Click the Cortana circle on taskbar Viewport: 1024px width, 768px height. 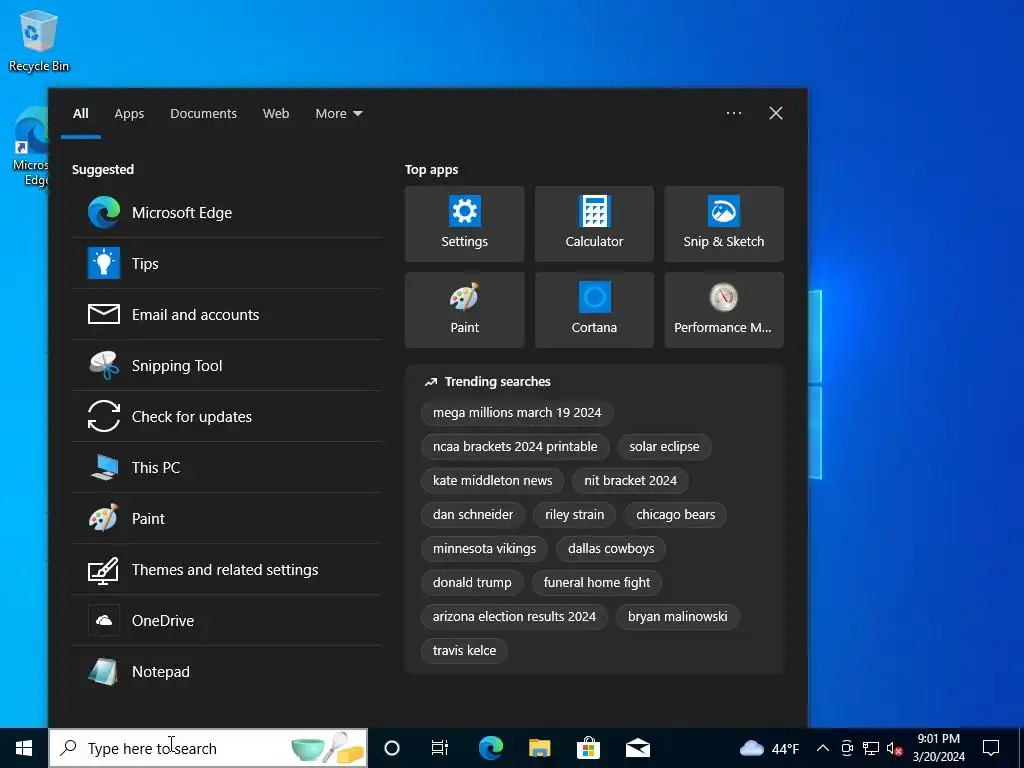click(392, 748)
